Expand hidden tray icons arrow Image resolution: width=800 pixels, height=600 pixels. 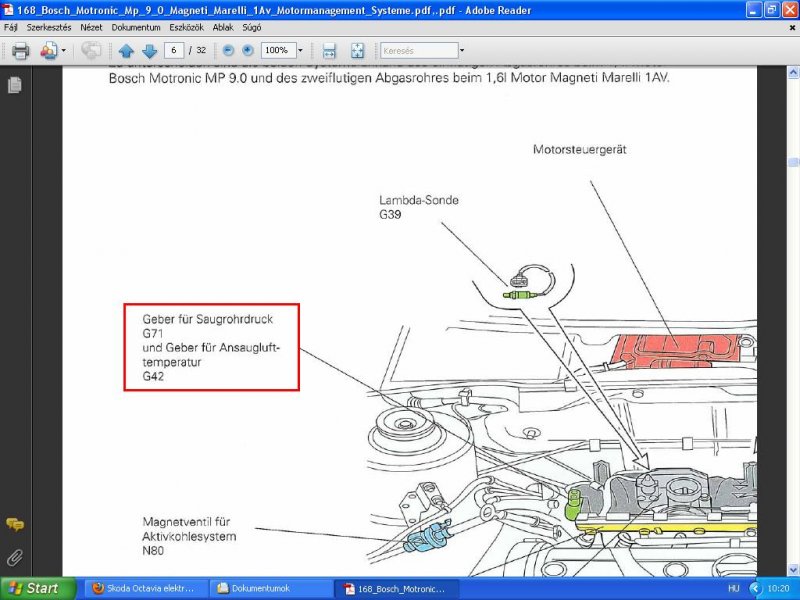coord(756,589)
